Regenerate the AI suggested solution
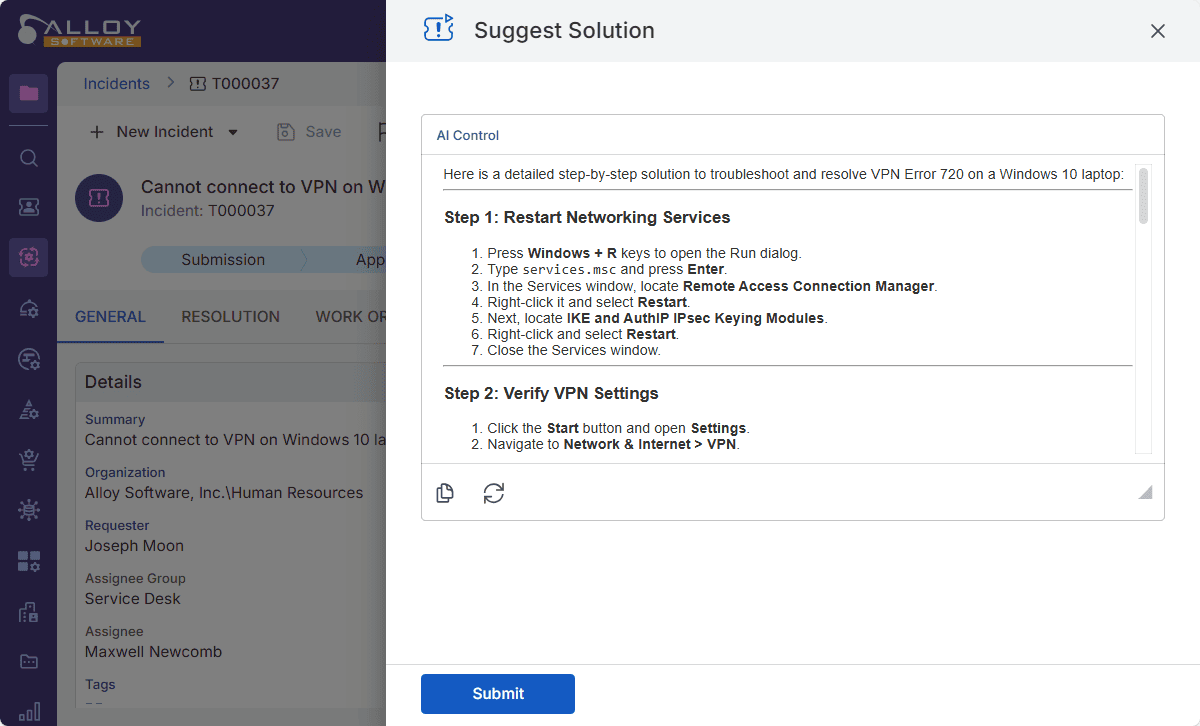The width and height of the screenshot is (1200, 726). [x=494, y=493]
